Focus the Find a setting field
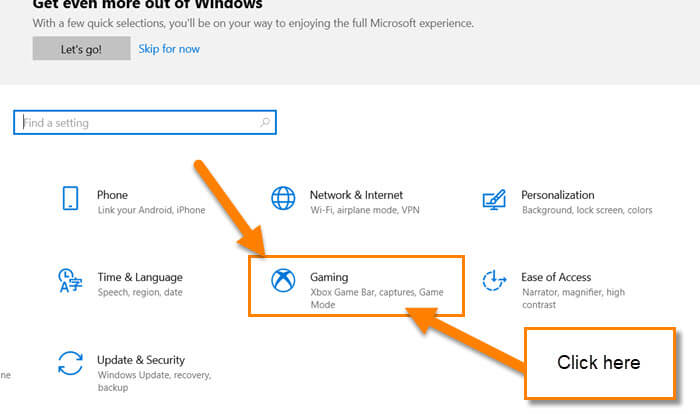This screenshot has height=414, width=700. pos(145,122)
